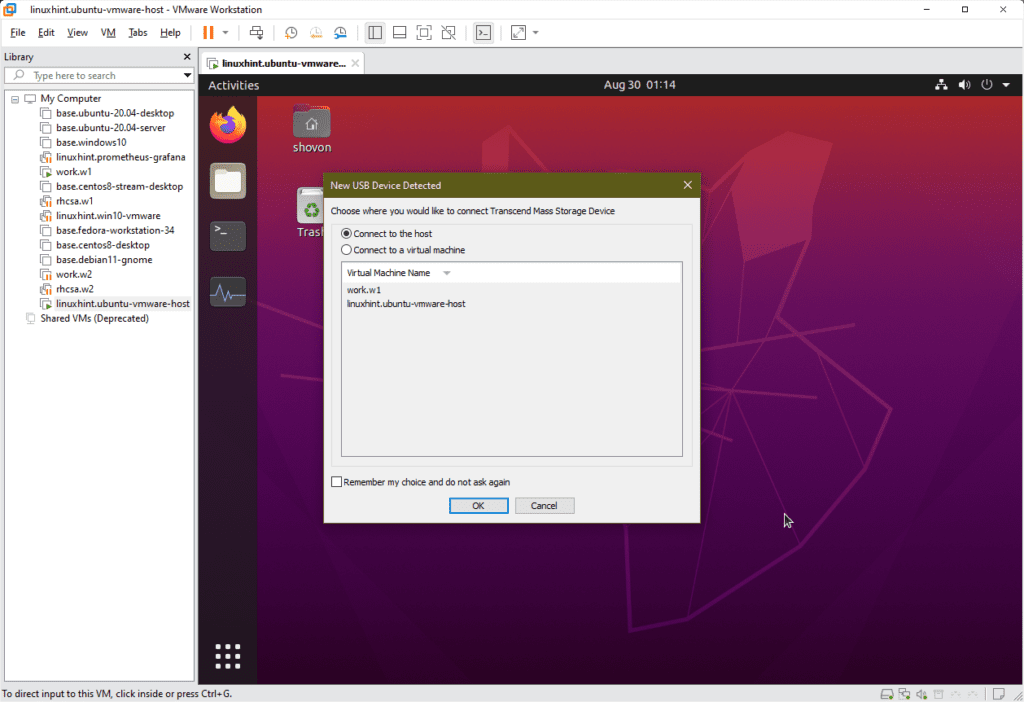This screenshot has height=702, width=1024.
Task: Click the sound device status icon
Action: (921, 693)
